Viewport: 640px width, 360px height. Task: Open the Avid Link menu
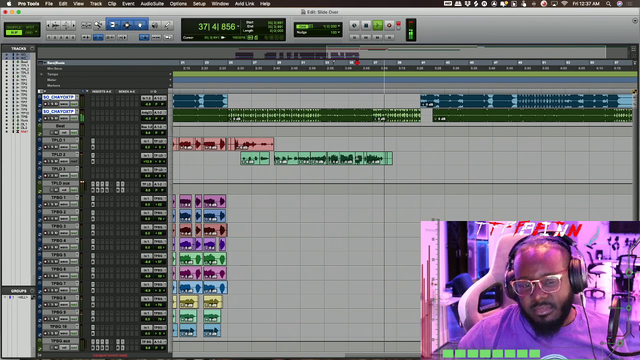pos(244,4)
